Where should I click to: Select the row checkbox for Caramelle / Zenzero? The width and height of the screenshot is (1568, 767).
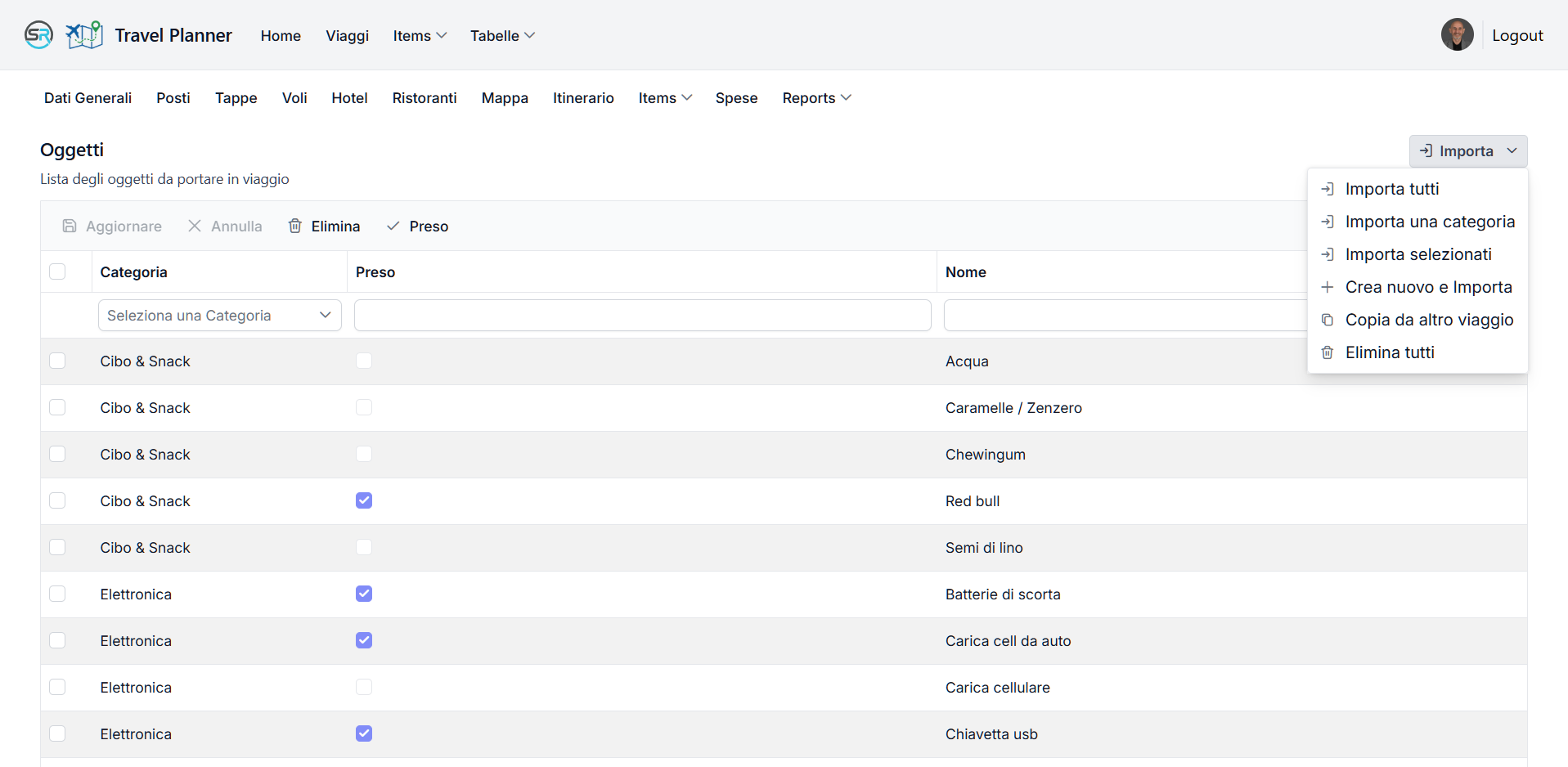(x=57, y=407)
